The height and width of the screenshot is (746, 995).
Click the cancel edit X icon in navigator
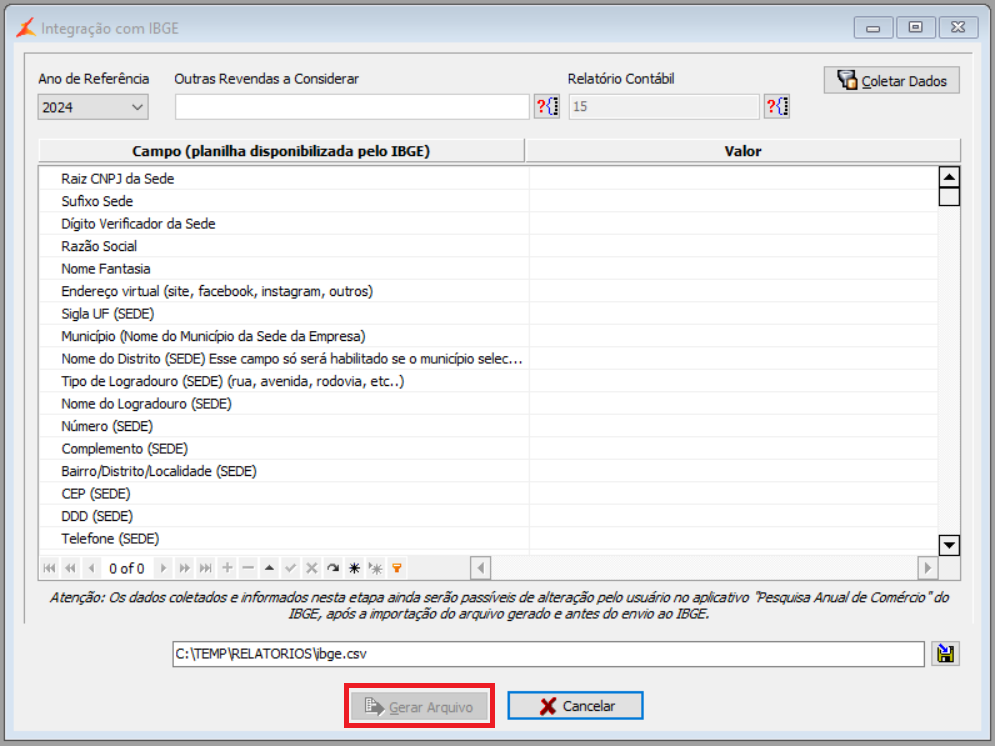pyautogui.click(x=312, y=568)
